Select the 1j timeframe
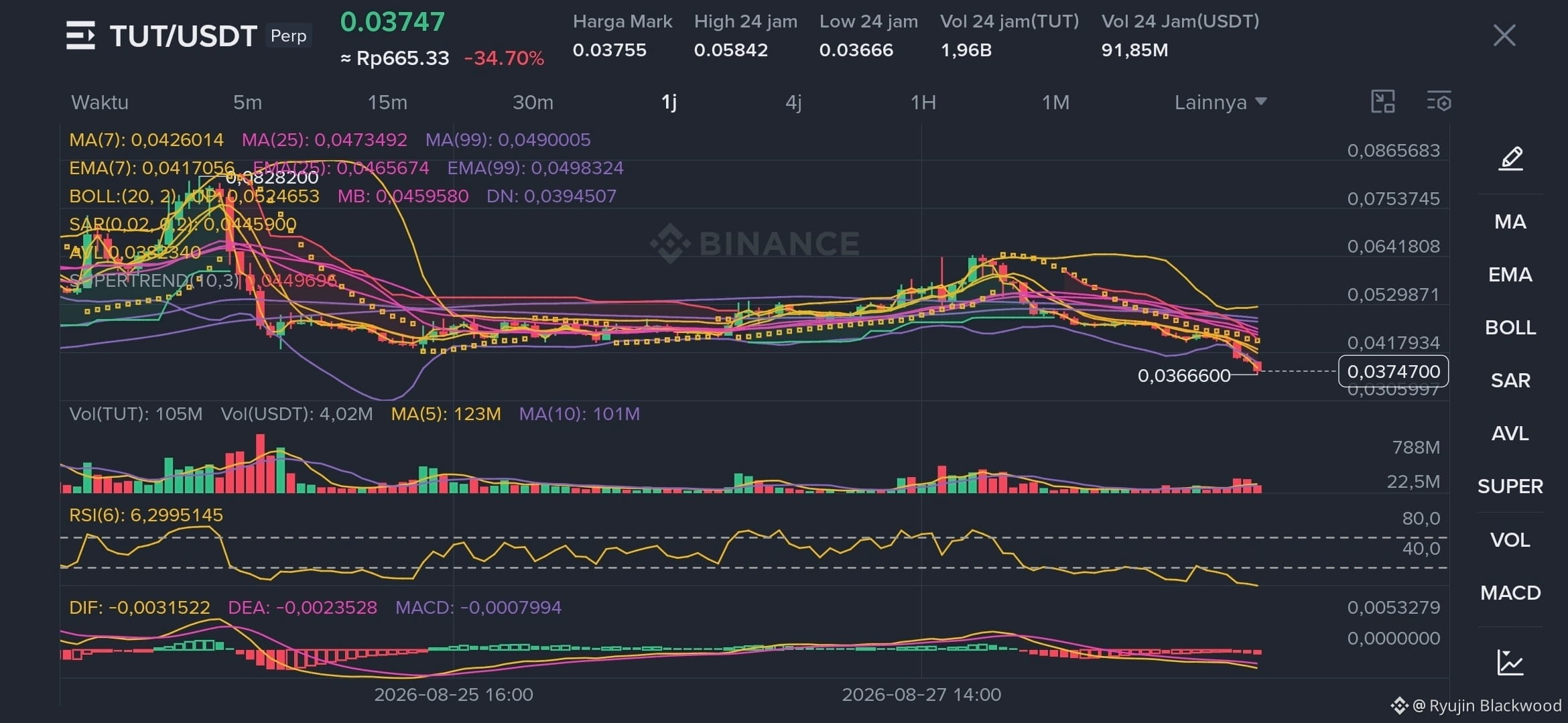Image resolution: width=1568 pixels, height=723 pixels. pyautogui.click(x=669, y=103)
